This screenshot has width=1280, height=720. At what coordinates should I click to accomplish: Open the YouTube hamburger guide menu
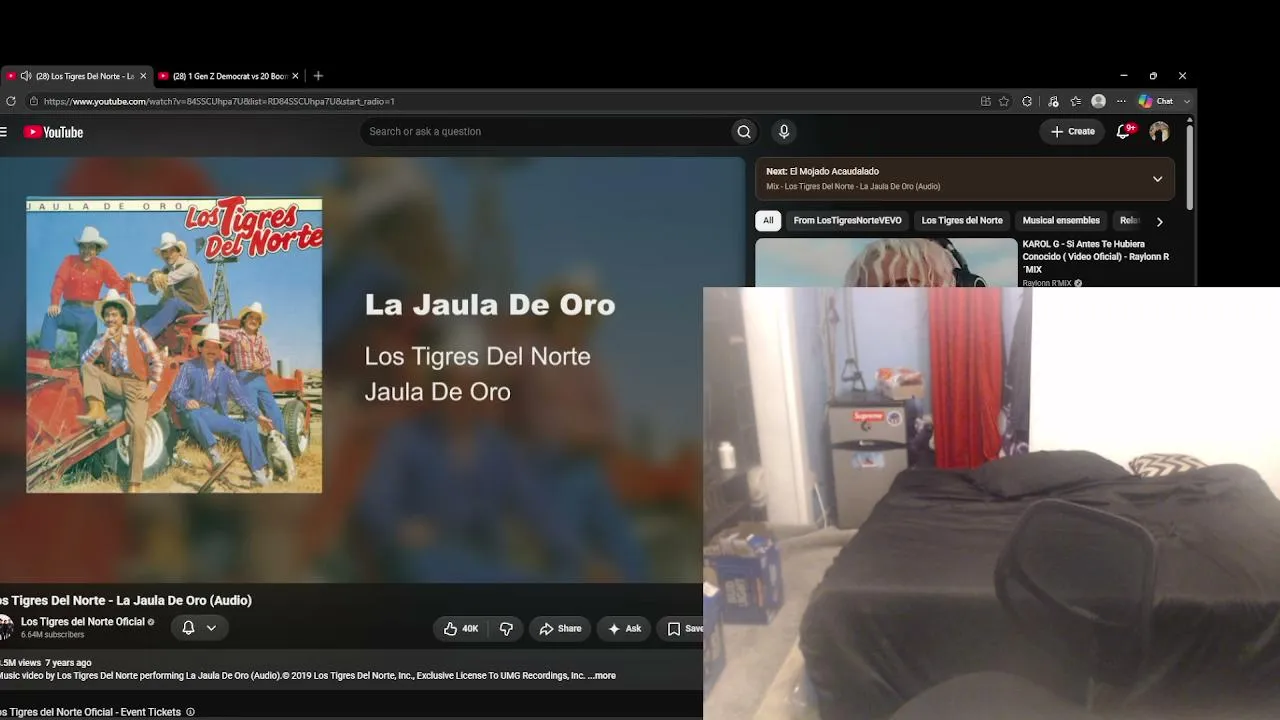3,132
